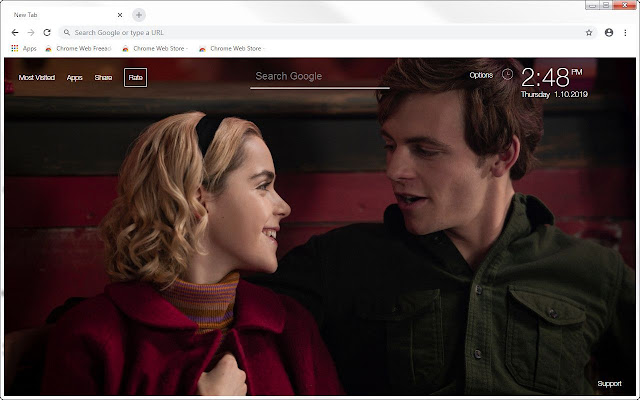Click the outlined Rate button
The height and width of the screenshot is (400, 640).
(136, 78)
